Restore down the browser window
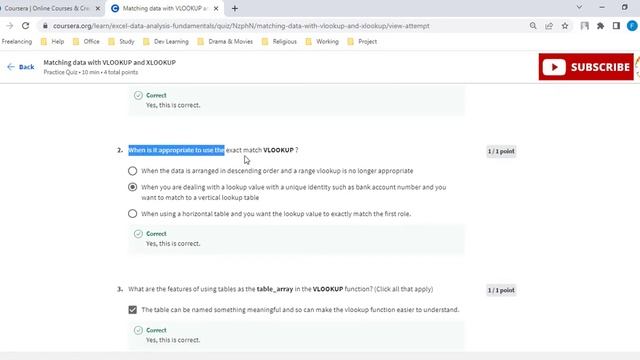This screenshot has height=360, width=640. (625, 7)
